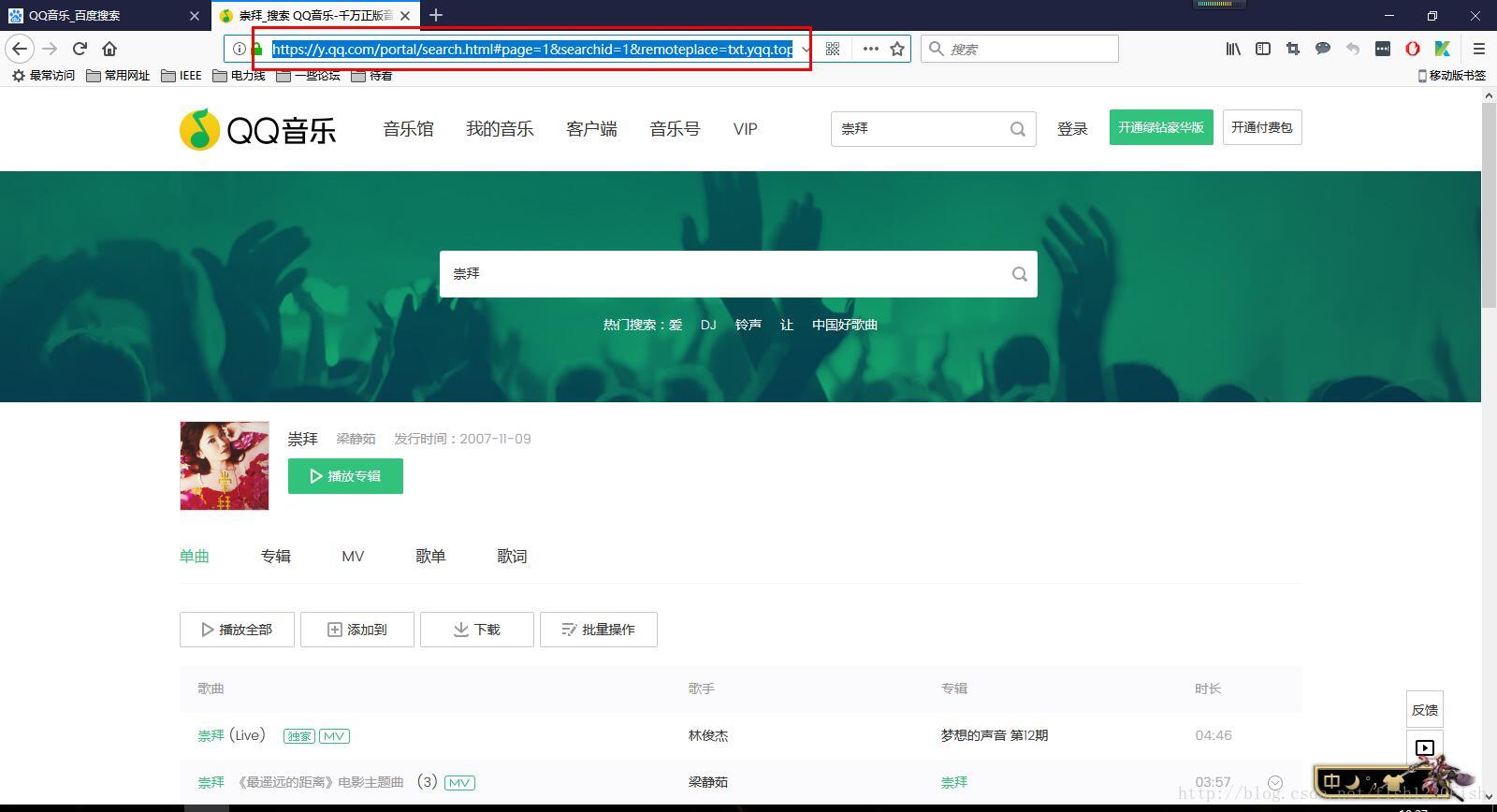This screenshot has height=812, width=1497.
Task: Click the Opera red O extension icon
Action: click(x=1413, y=49)
